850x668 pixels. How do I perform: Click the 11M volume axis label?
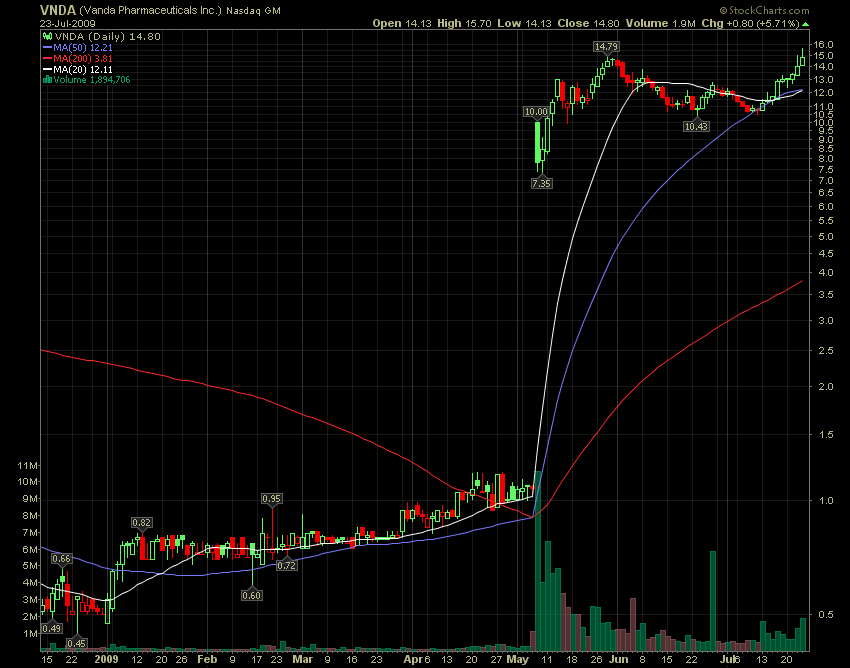(28, 465)
